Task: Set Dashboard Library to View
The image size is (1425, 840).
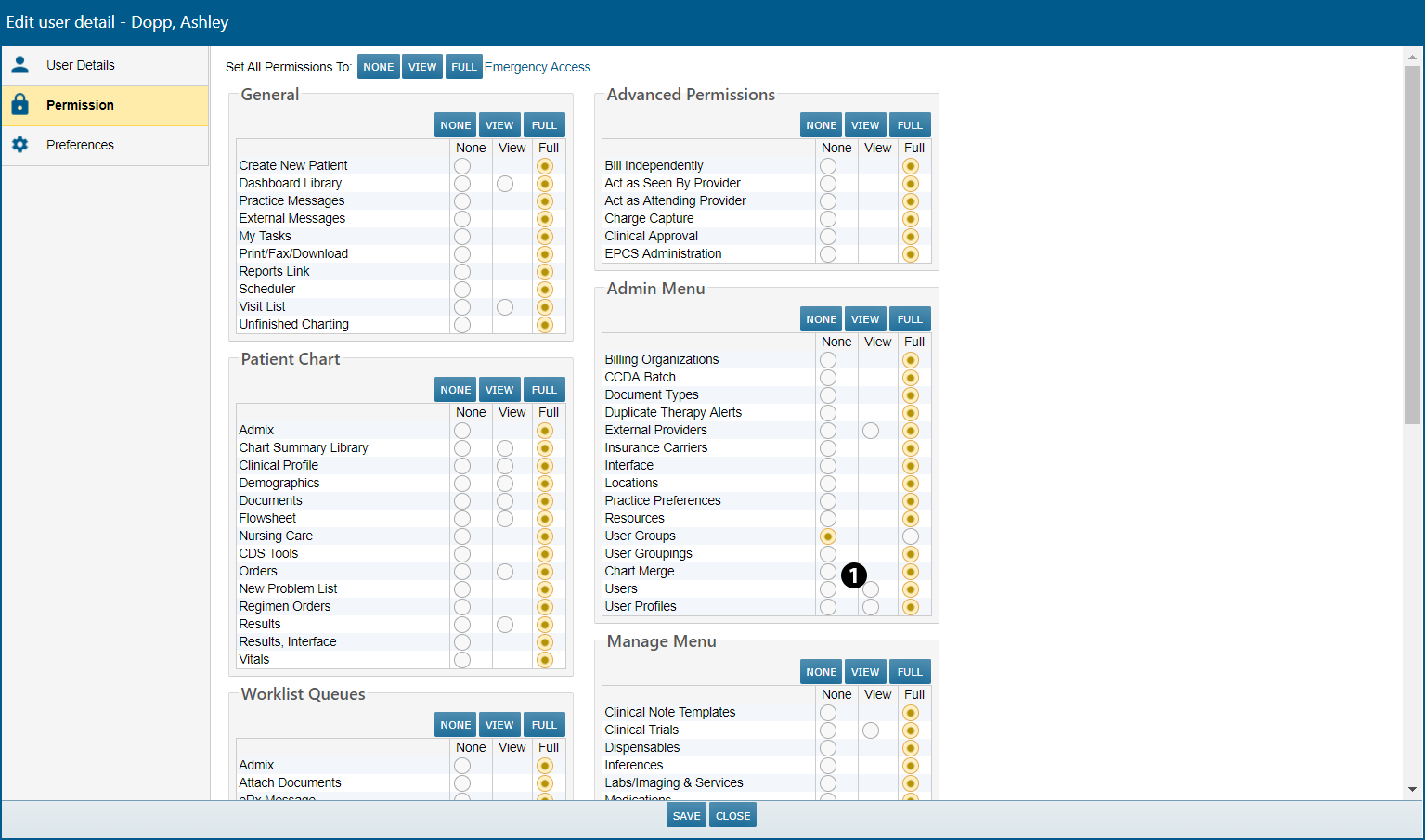Action: coord(505,184)
